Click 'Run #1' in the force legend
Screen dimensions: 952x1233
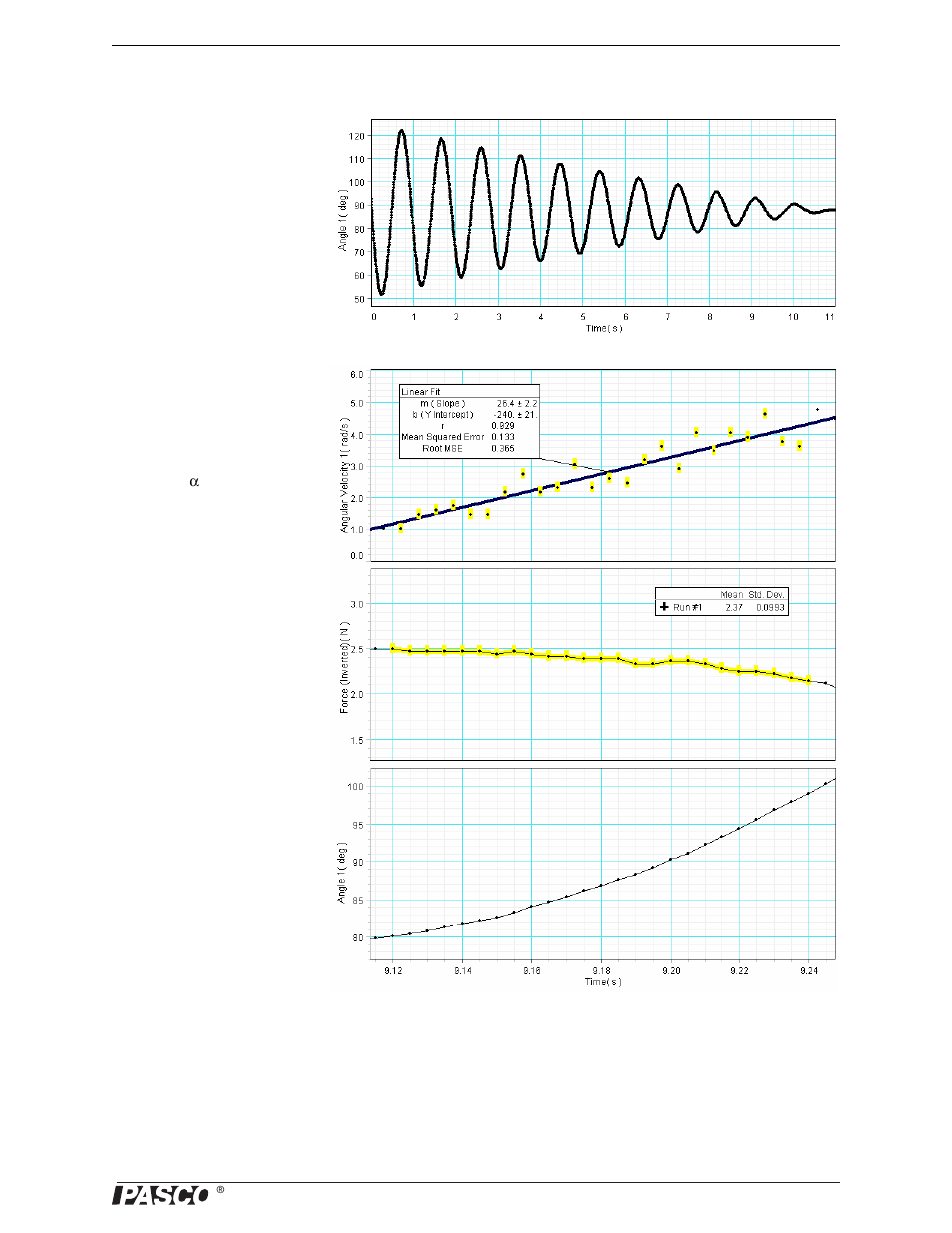coord(688,607)
